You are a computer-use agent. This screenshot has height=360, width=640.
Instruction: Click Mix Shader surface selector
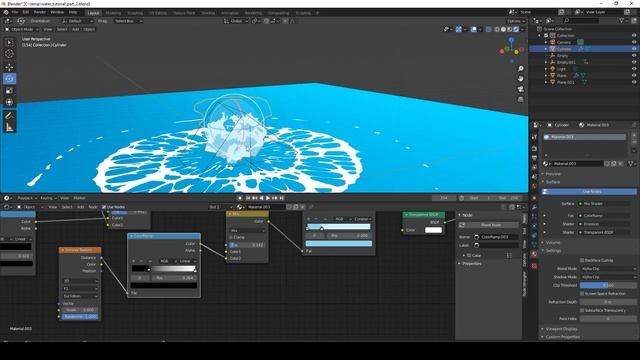[604, 203]
